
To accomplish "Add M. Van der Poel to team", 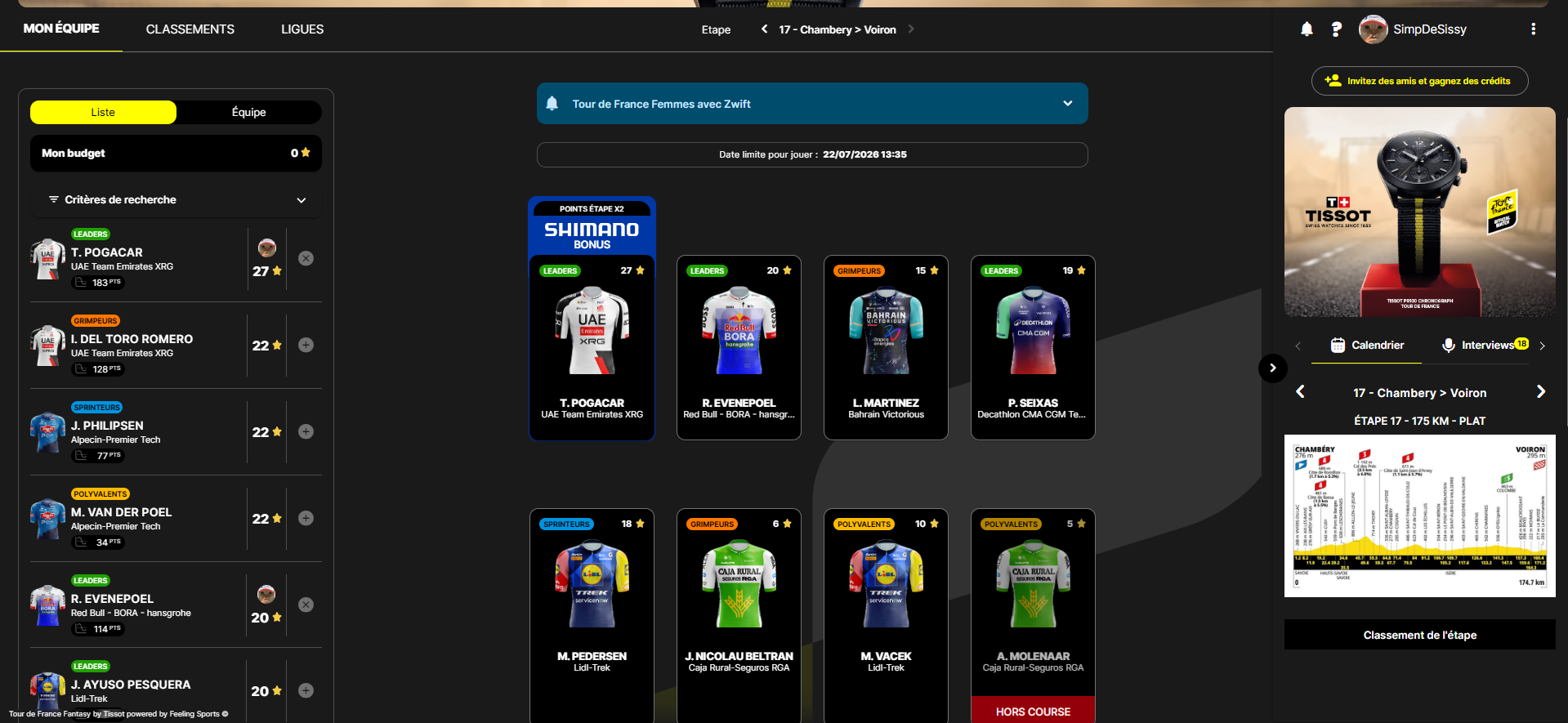I will click(x=306, y=518).
